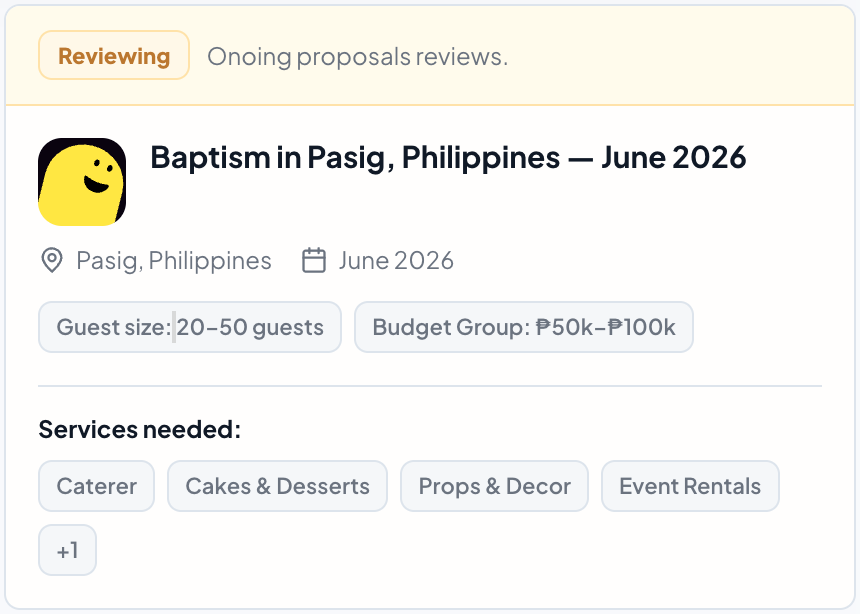860x614 pixels.
Task: Click the Ongoing proposals reviews status message
Action: (358, 57)
